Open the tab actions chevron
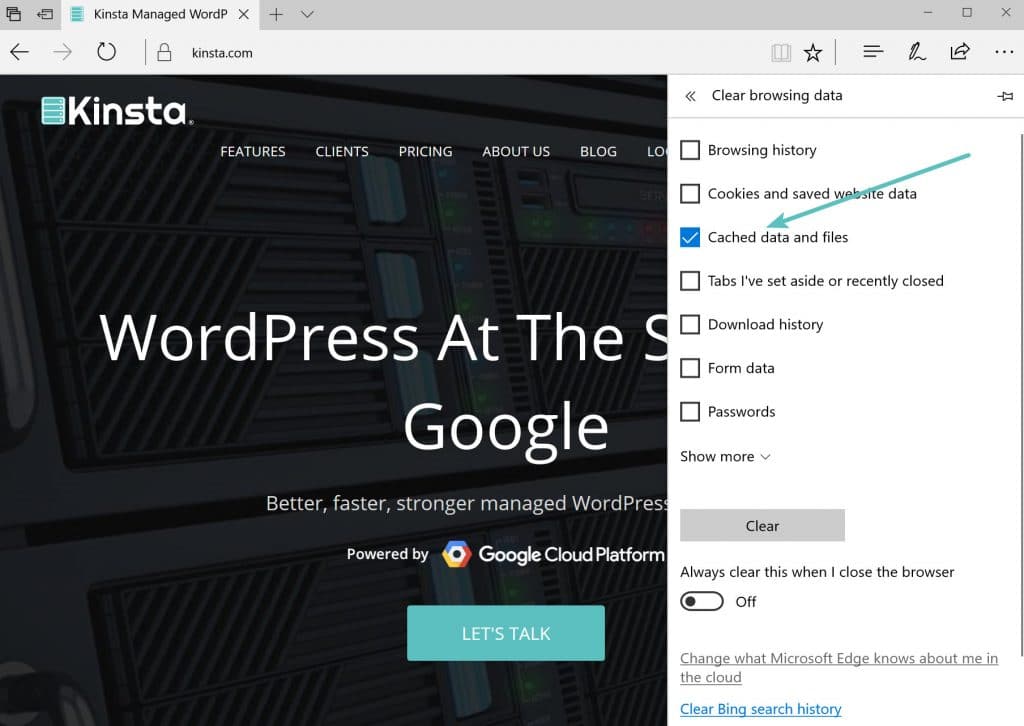1024x726 pixels. 306,14
